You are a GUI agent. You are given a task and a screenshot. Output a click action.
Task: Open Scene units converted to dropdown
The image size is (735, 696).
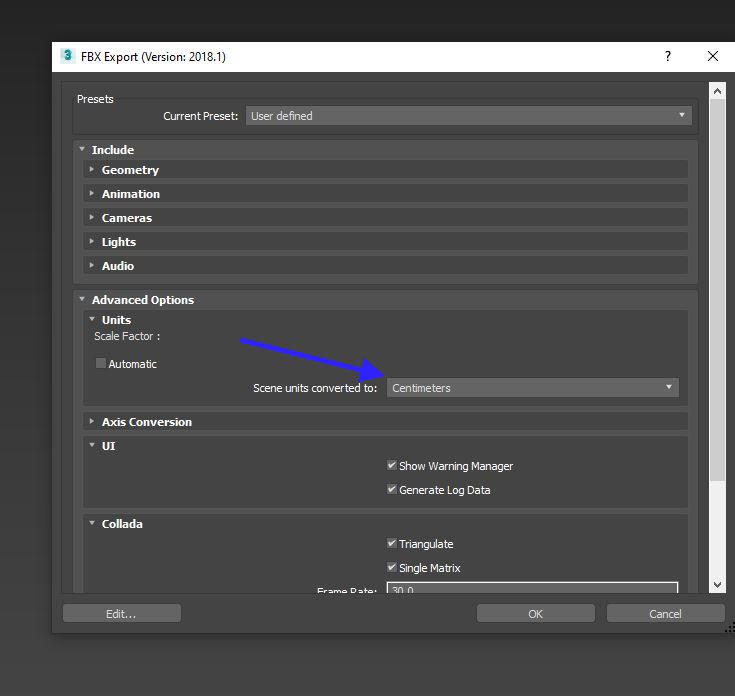click(532, 388)
